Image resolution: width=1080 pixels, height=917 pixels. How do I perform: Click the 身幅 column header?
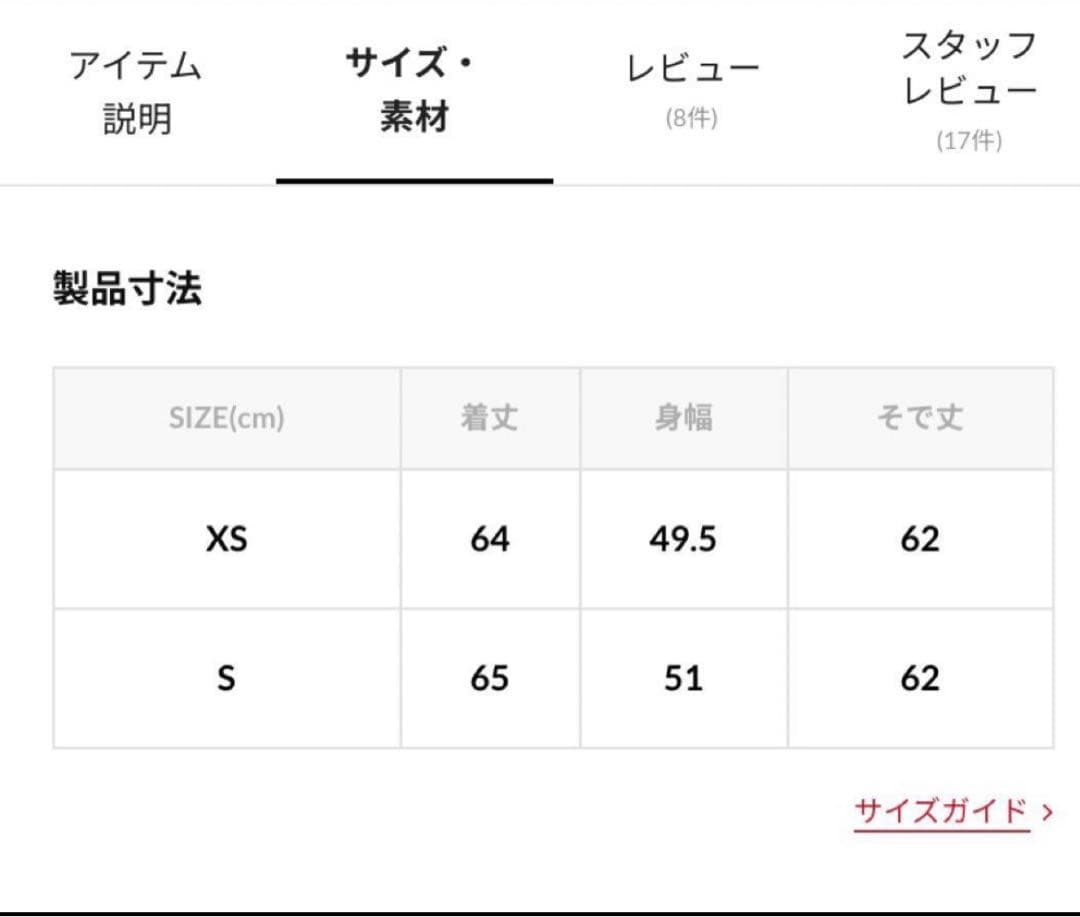684,418
